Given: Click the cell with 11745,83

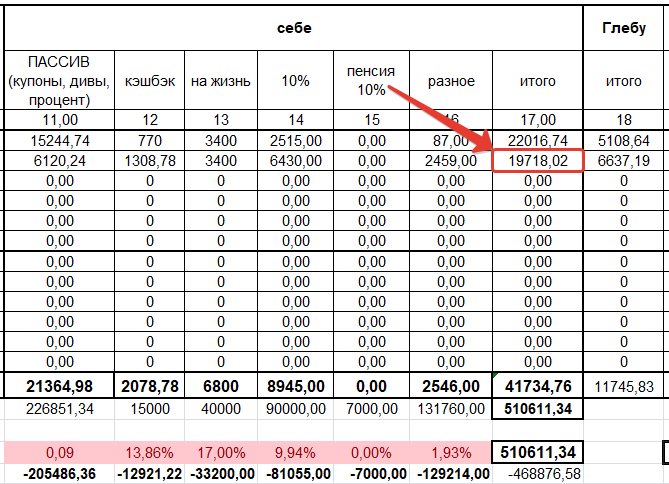Looking at the screenshot, I should click(623, 386).
